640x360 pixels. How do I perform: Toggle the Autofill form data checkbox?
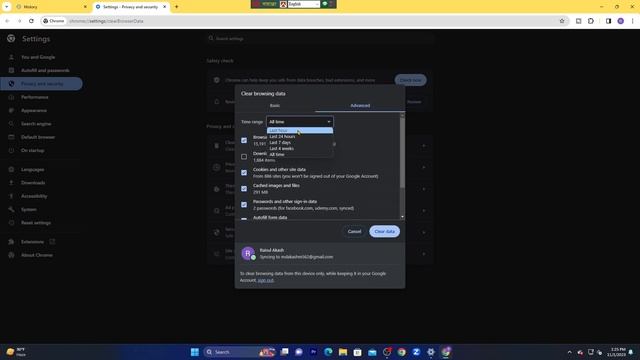244,219
